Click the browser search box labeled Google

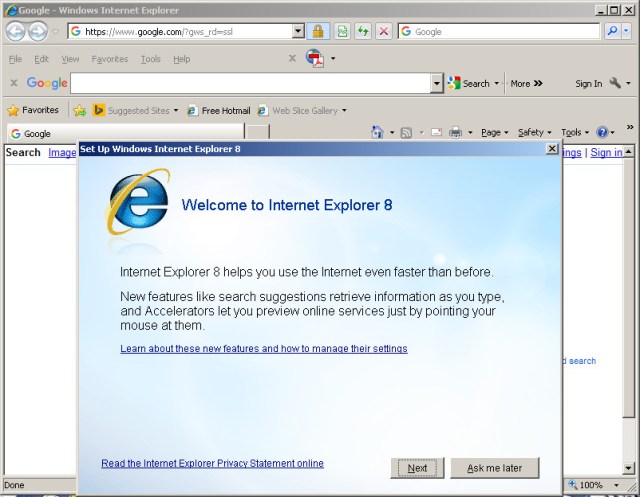click(x=499, y=31)
